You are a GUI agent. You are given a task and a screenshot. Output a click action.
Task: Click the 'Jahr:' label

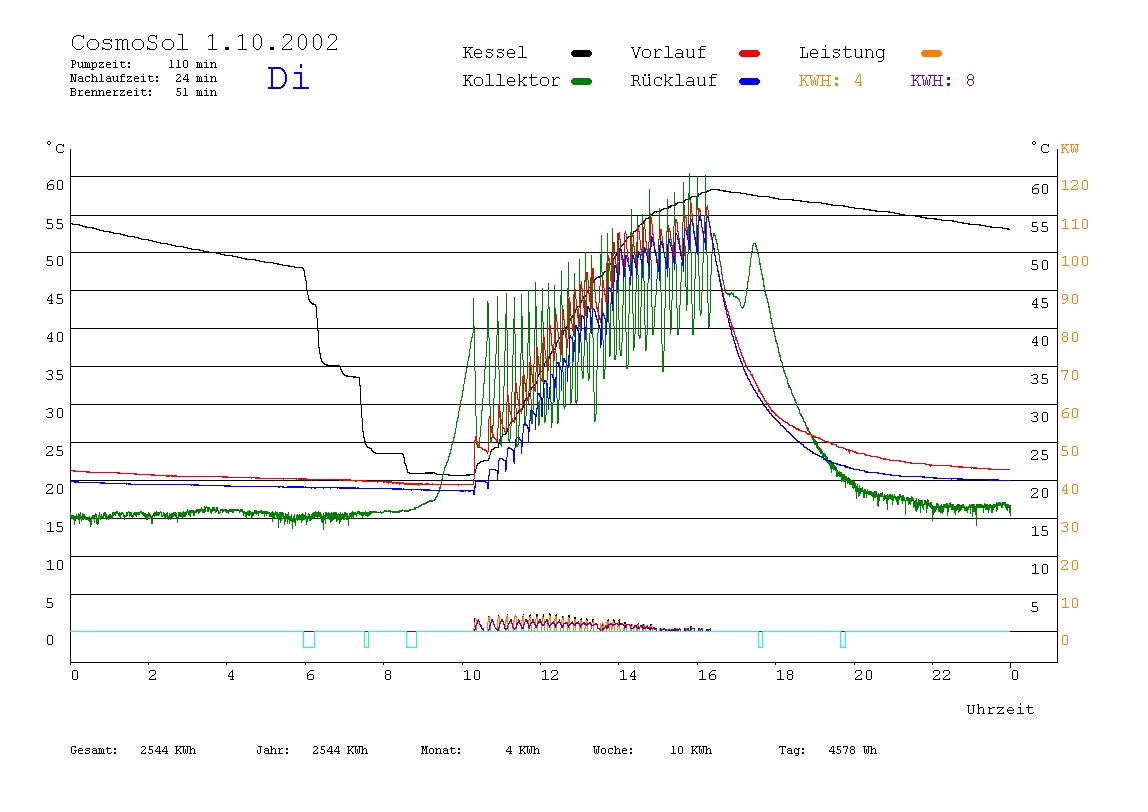[272, 750]
